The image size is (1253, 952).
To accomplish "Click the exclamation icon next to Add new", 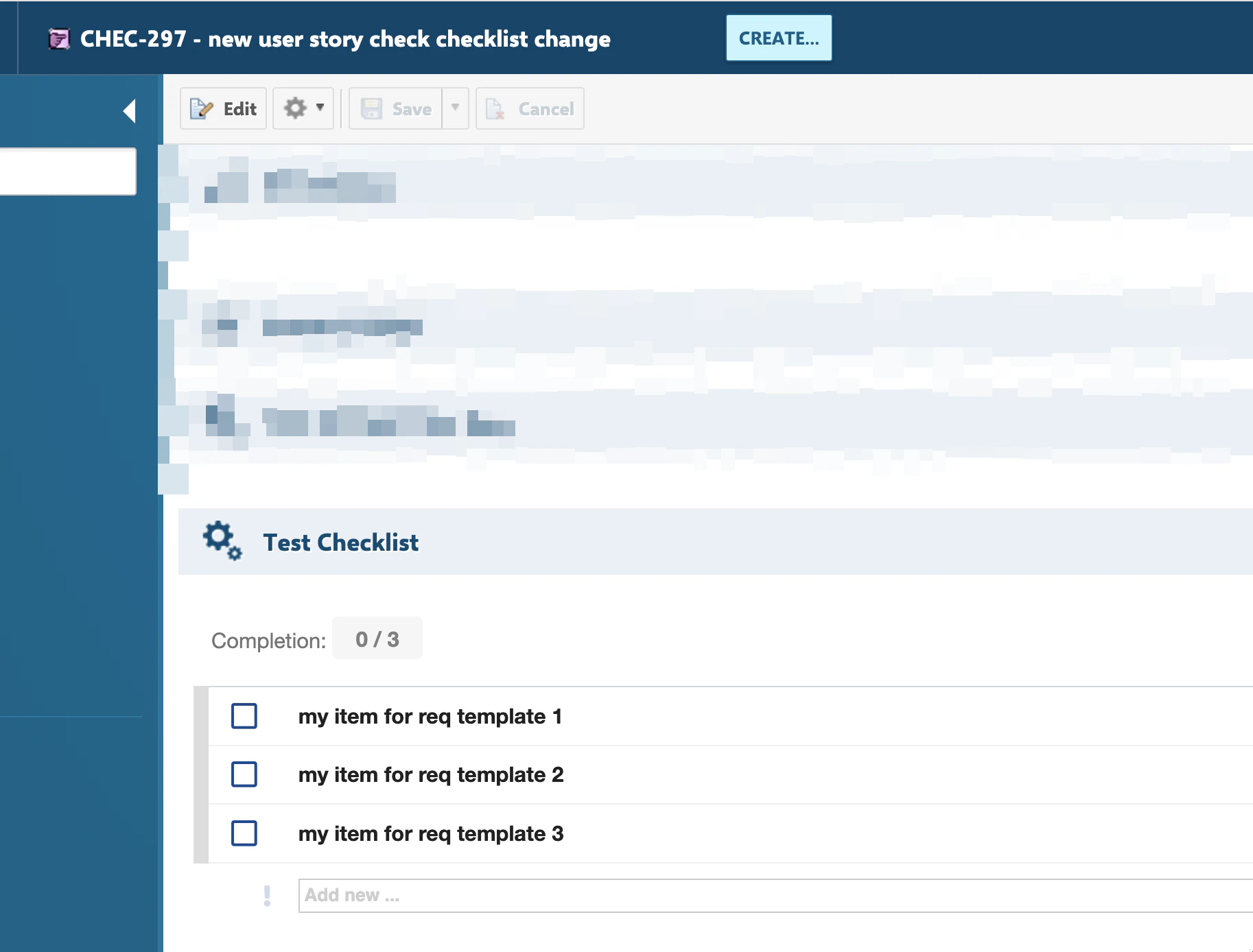I will pyautogui.click(x=268, y=895).
